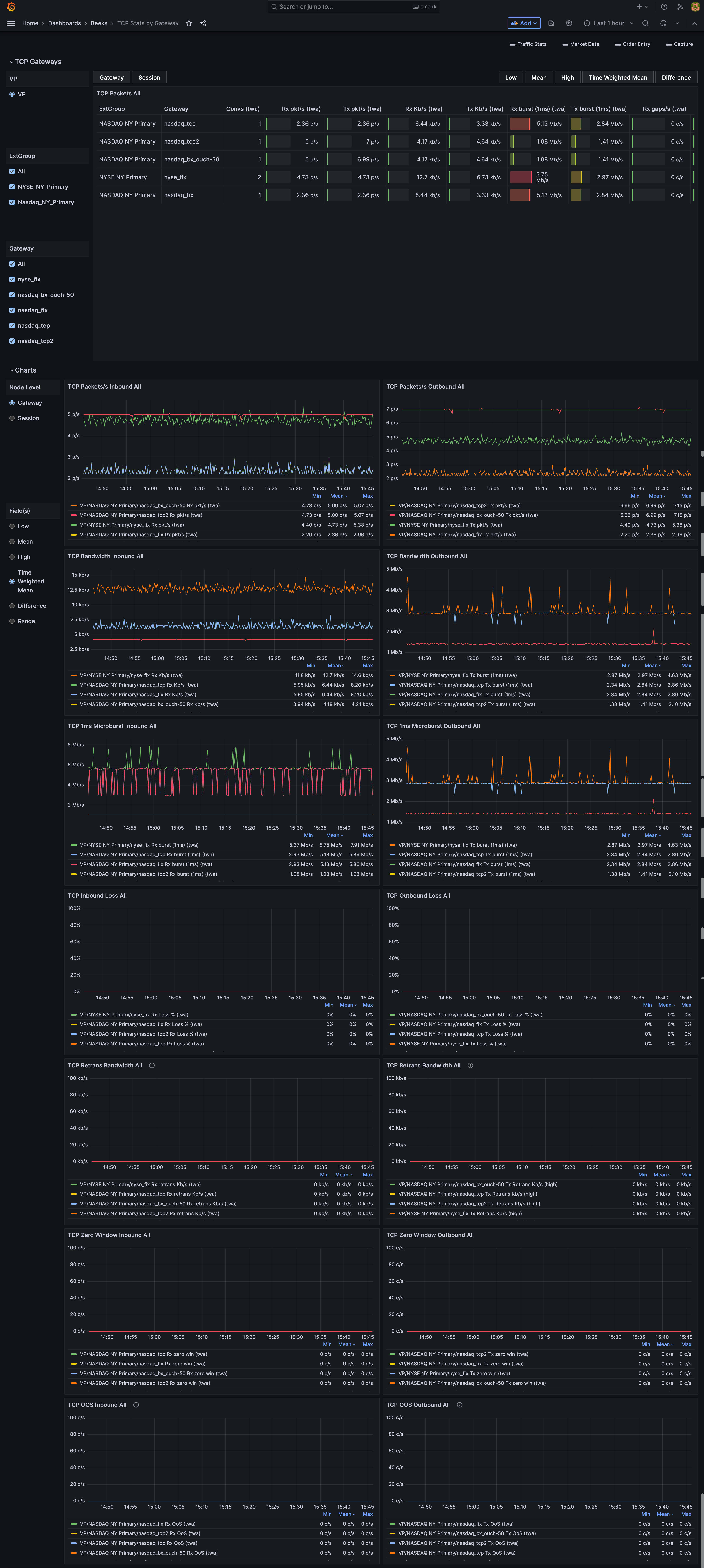This screenshot has width=704, height=1568.
Task: Go to Home breadcrumb
Action: [30, 23]
